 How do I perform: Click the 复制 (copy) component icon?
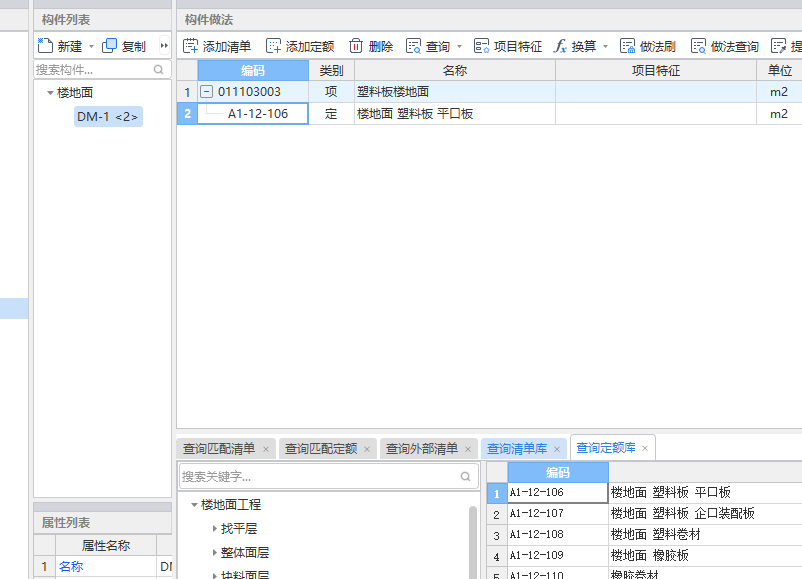(x=109, y=46)
